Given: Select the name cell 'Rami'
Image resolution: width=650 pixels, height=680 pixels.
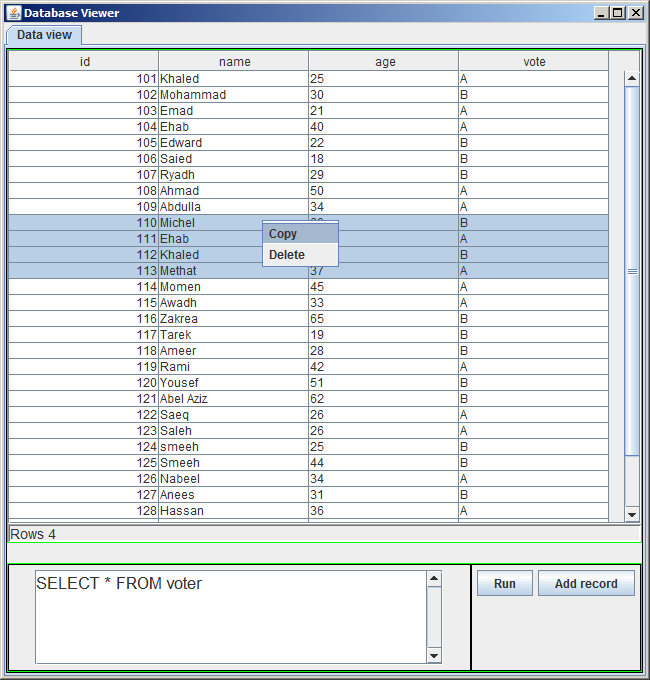Looking at the screenshot, I should point(234,367).
